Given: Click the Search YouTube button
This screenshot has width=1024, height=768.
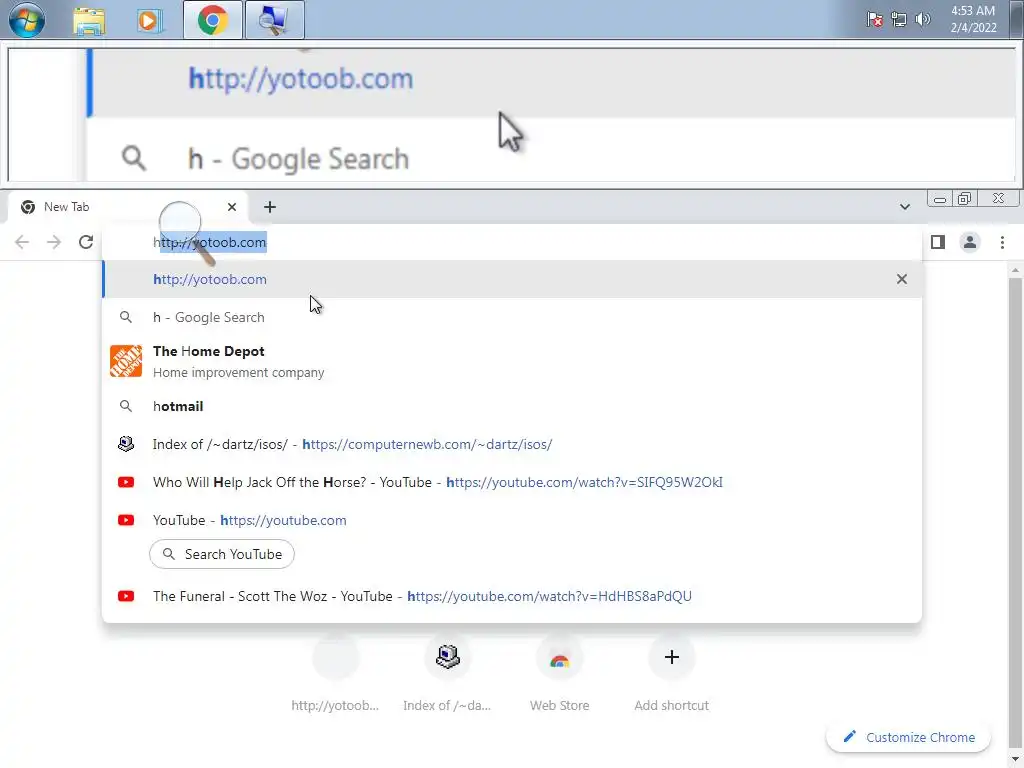Looking at the screenshot, I should tap(222, 554).
